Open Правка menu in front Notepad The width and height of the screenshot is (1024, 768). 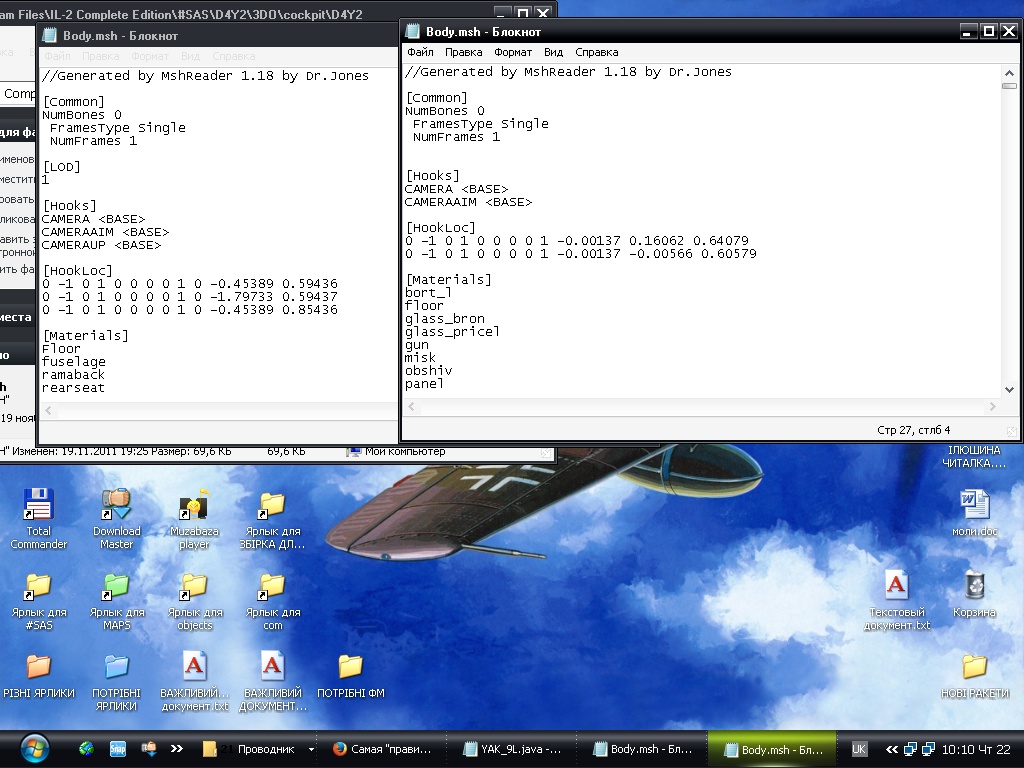[464, 52]
